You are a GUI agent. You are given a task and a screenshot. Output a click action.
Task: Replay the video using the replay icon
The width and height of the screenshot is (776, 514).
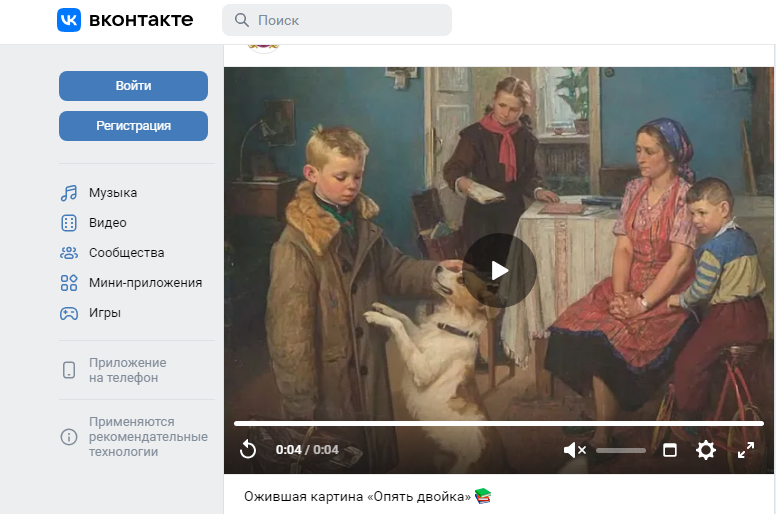click(248, 450)
